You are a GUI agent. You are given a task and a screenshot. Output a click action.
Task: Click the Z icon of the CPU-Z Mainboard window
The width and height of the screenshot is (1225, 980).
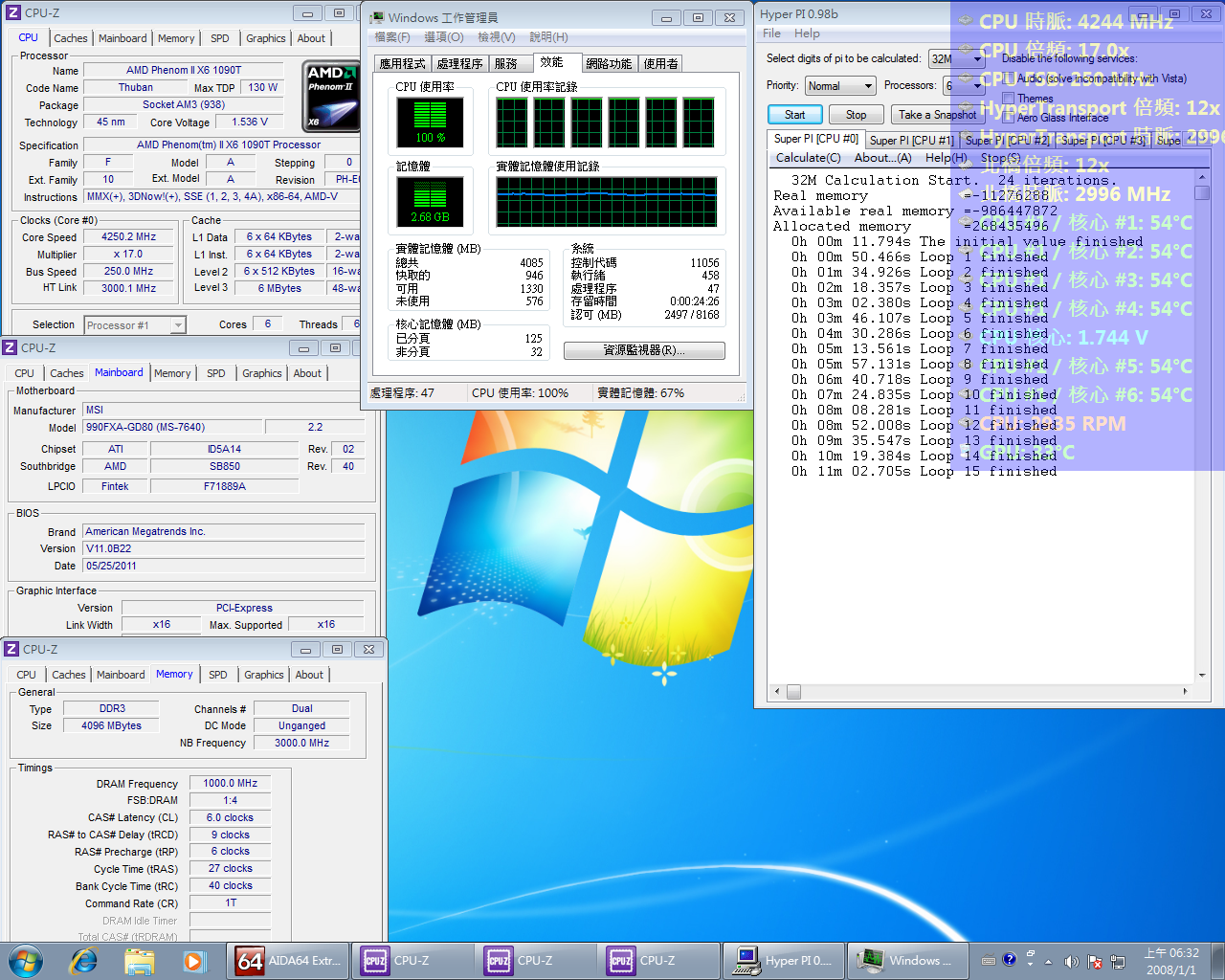(x=11, y=347)
